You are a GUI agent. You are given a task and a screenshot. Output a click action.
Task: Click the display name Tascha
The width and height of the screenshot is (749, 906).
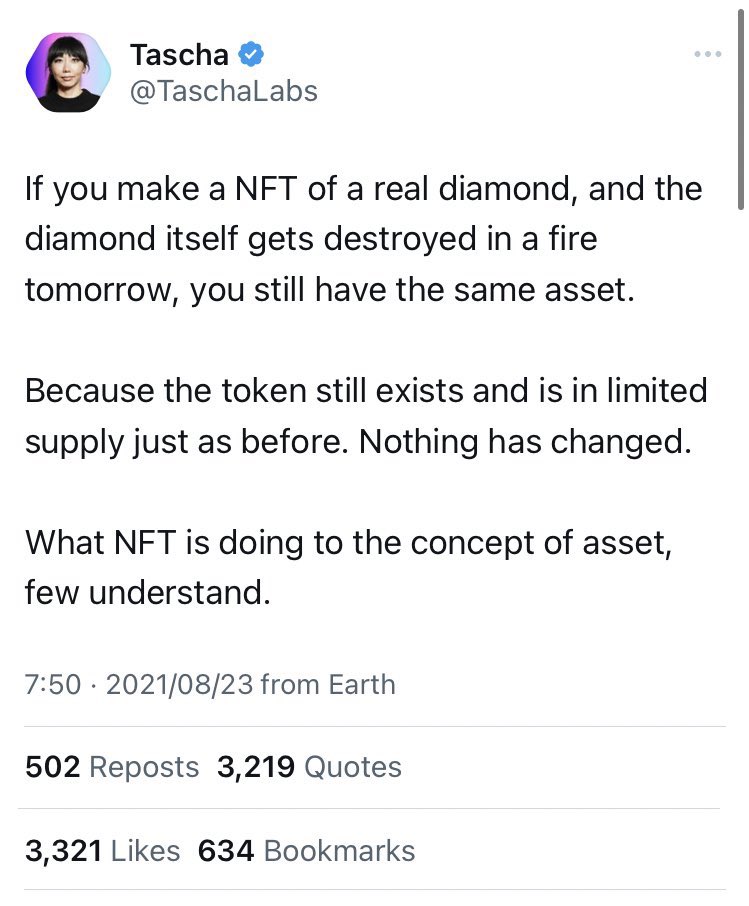coord(179,54)
